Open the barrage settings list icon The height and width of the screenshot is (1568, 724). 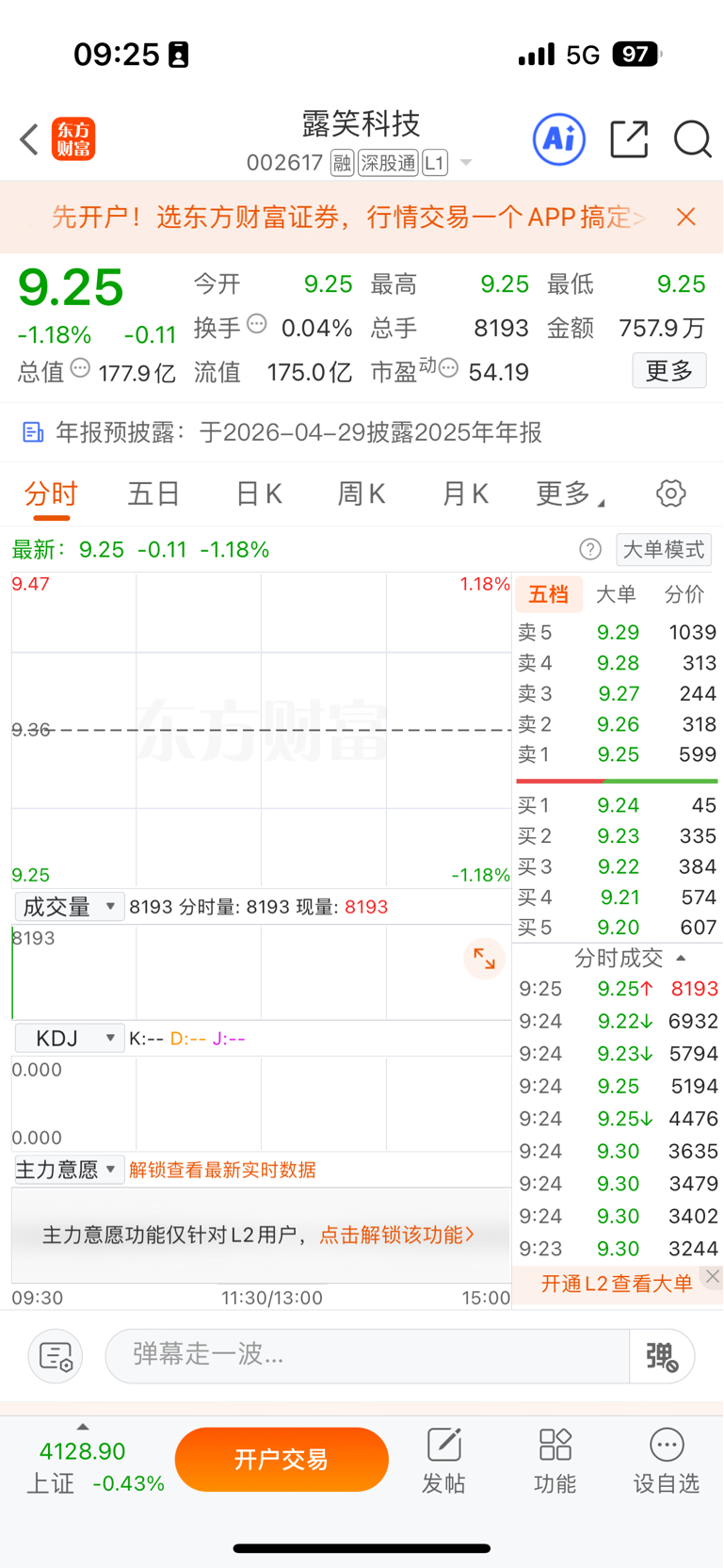point(56,1357)
